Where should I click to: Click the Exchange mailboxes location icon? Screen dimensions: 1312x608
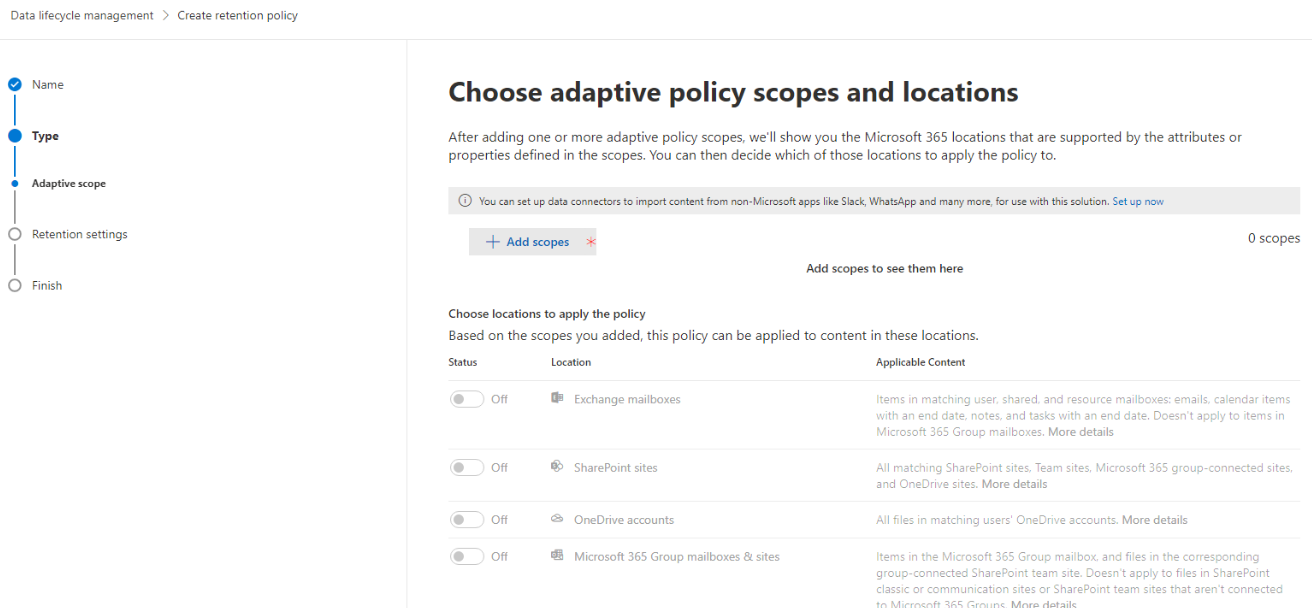click(x=557, y=398)
